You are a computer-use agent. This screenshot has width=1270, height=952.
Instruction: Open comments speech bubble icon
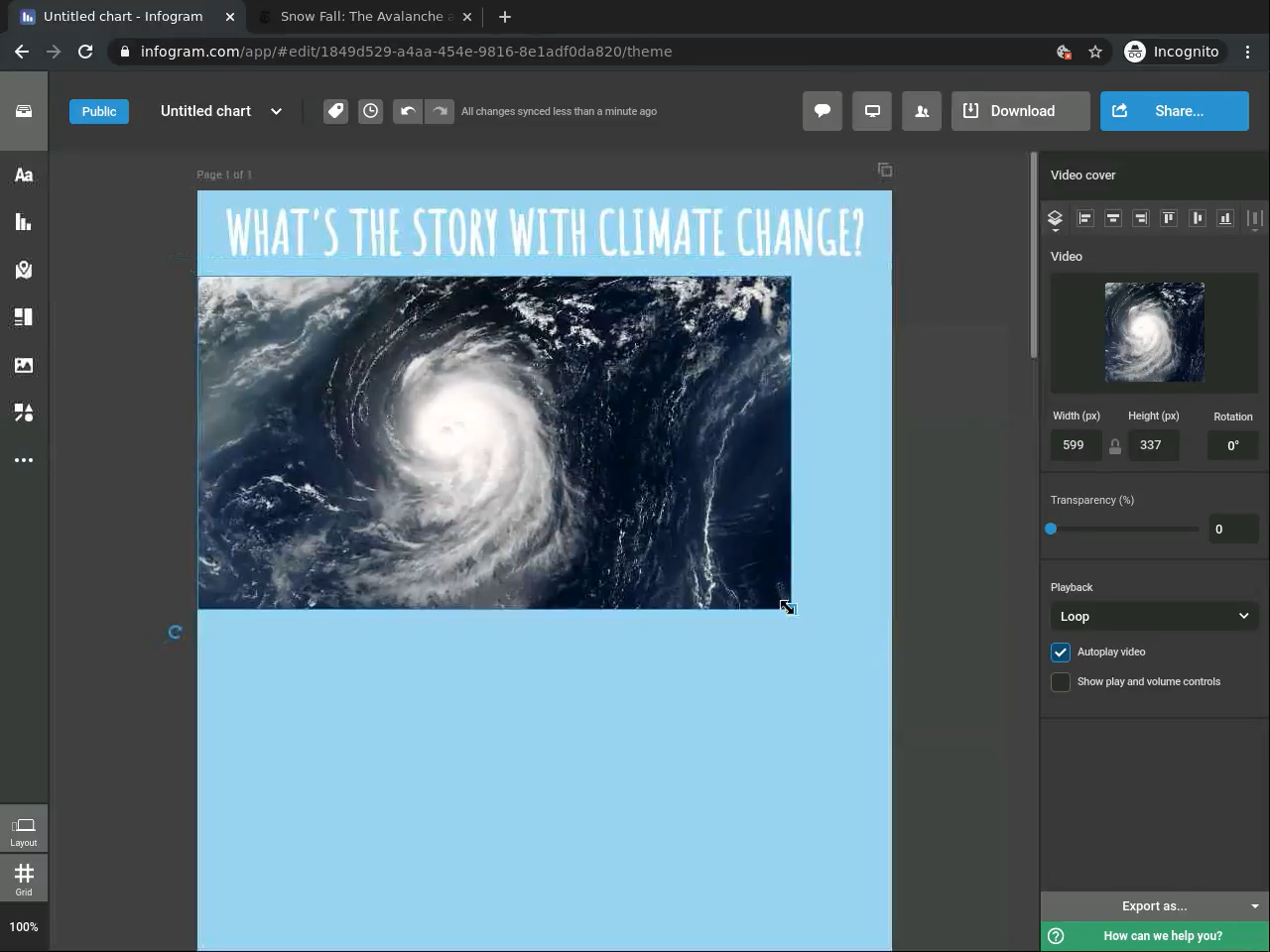click(x=822, y=111)
